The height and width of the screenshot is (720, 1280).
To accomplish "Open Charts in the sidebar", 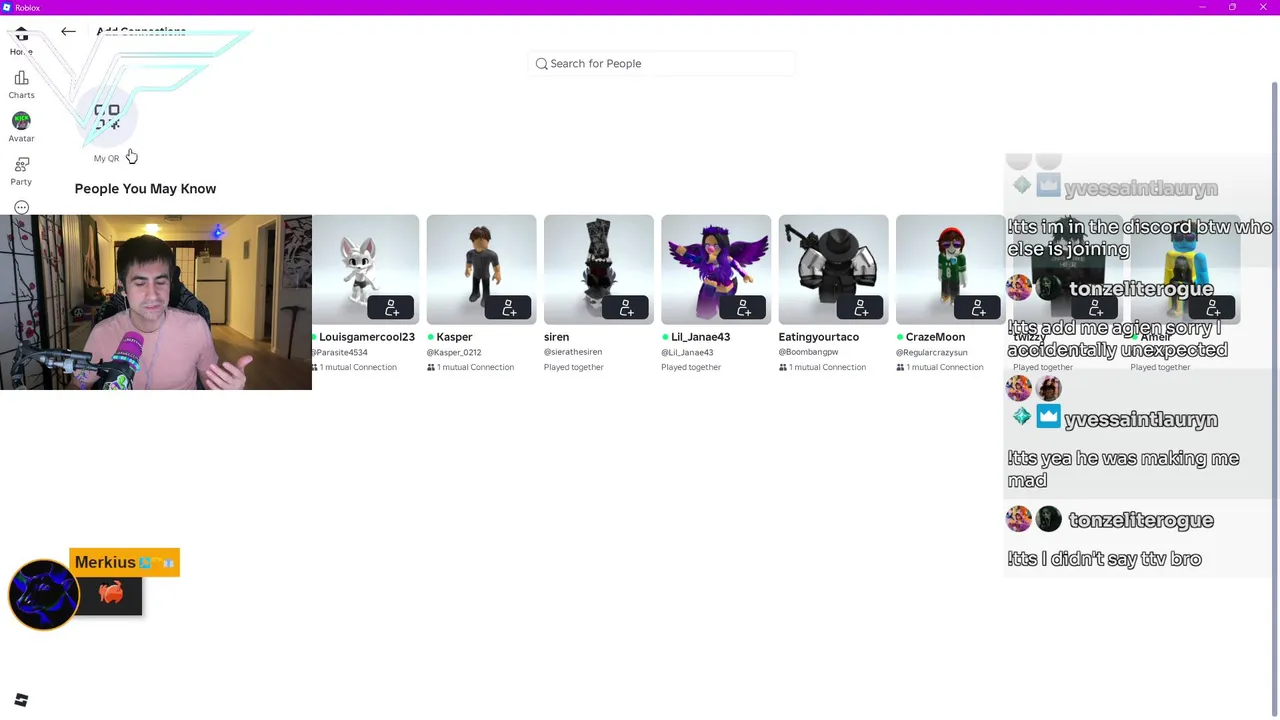I will click(x=21, y=85).
